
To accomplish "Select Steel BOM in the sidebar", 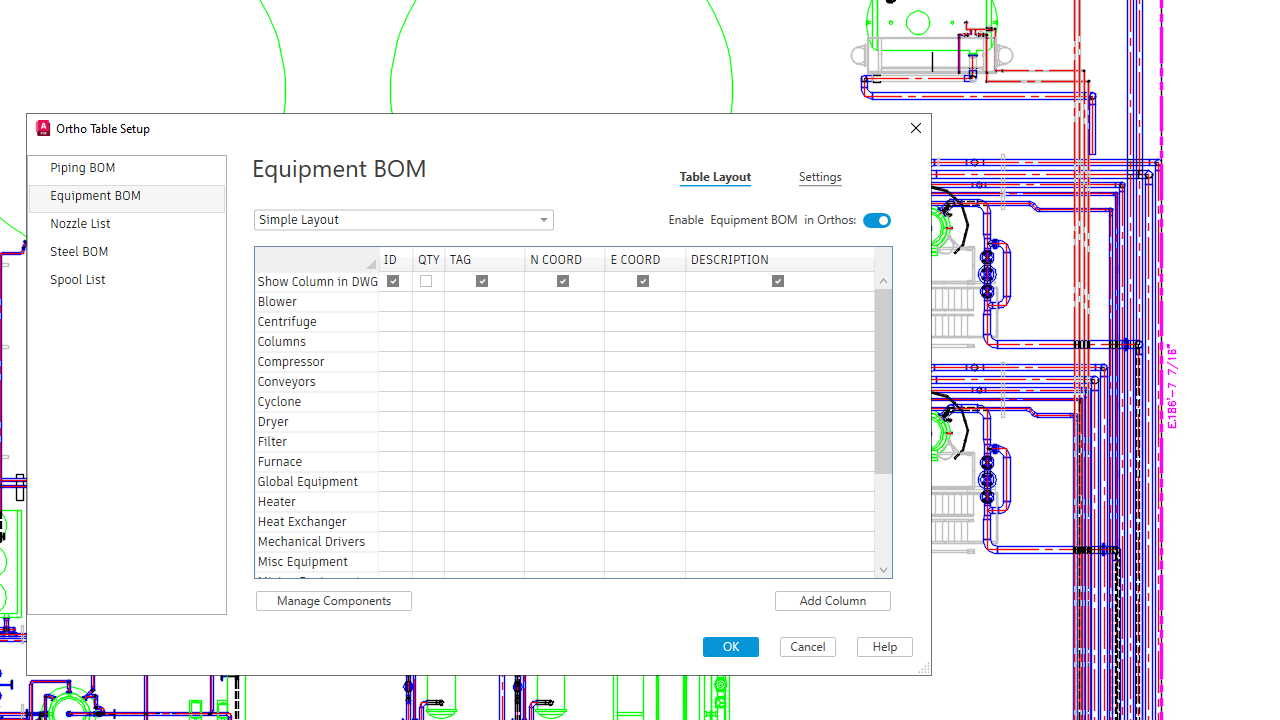I will [x=79, y=251].
